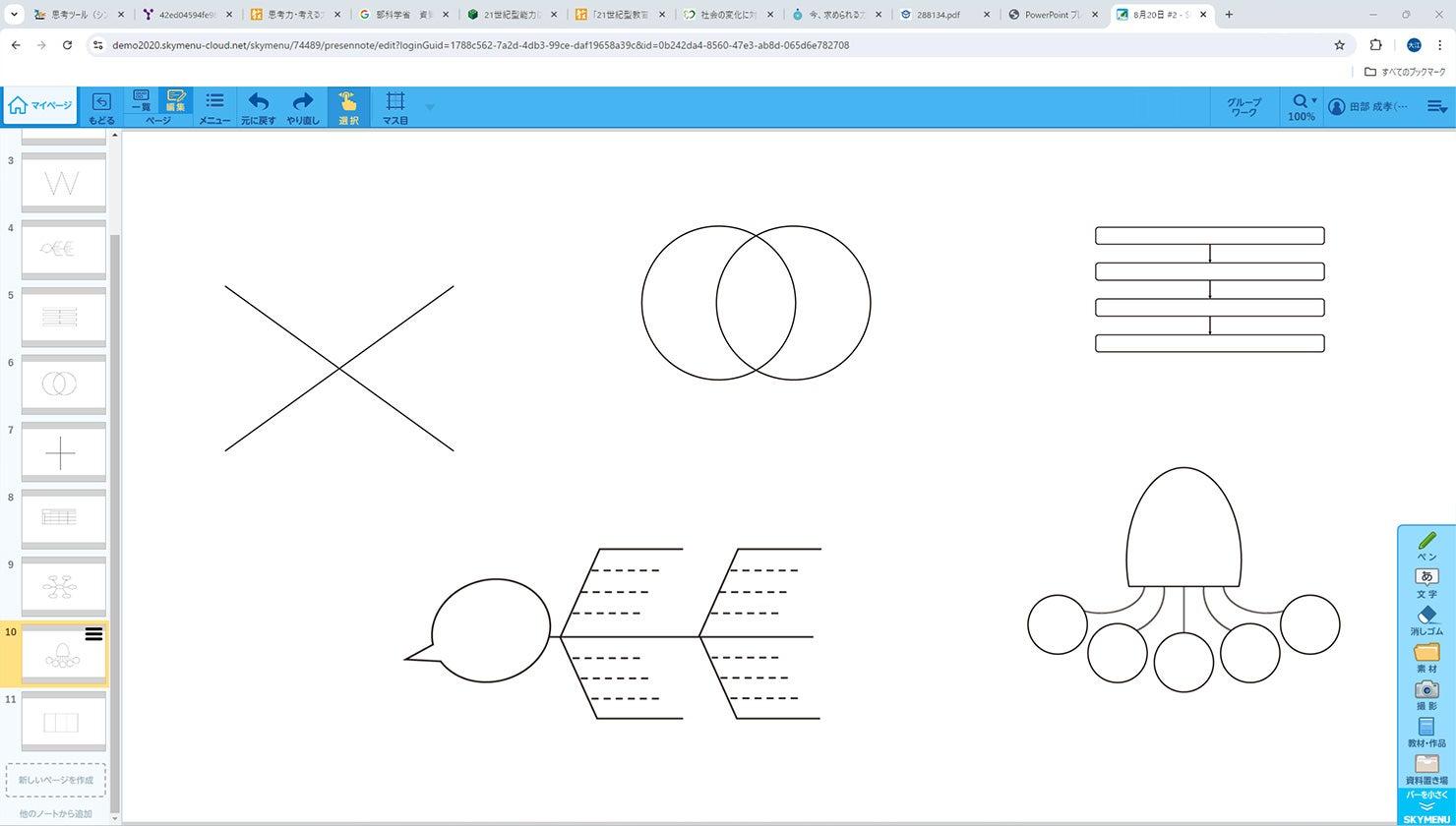Select the 文字 text tool

coord(1426,582)
